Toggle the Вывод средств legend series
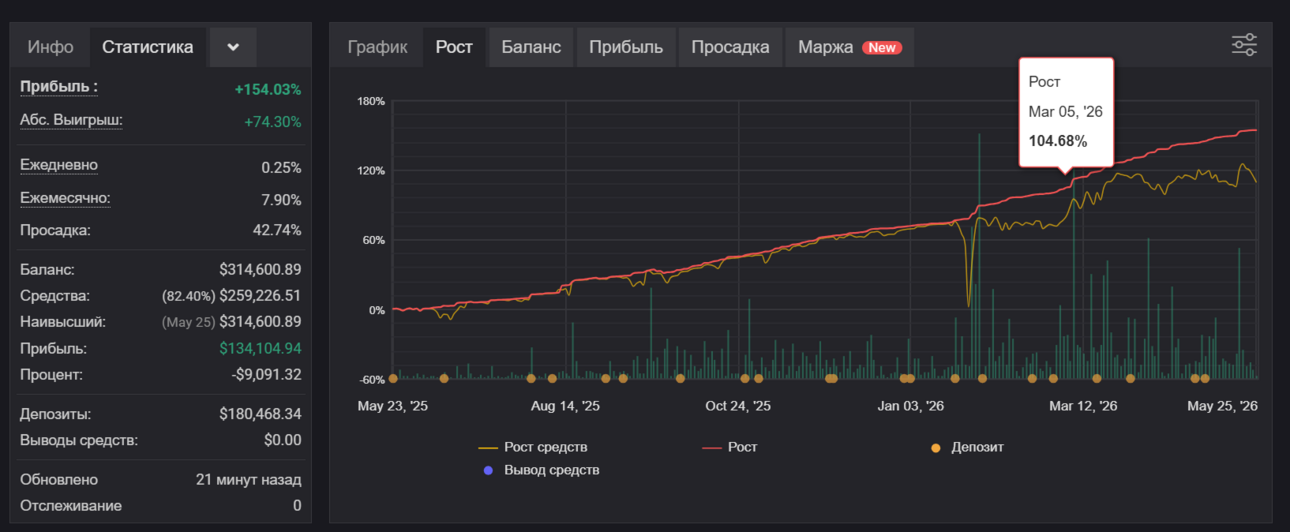Image resolution: width=1290 pixels, height=532 pixels. [x=541, y=470]
